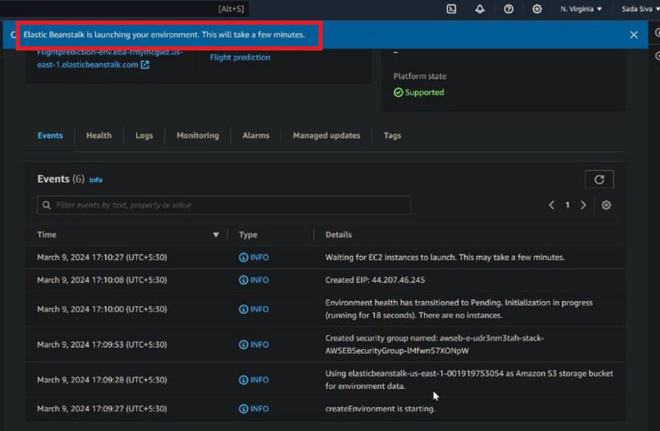Open the Monitoring tab

(x=197, y=136)
